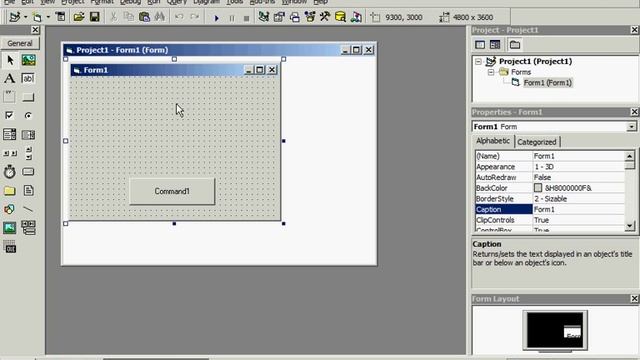The height and width of the screenshot is (360, 640).
Task: Click the Break pause toolbar button
Action: (x=231, y=18)
